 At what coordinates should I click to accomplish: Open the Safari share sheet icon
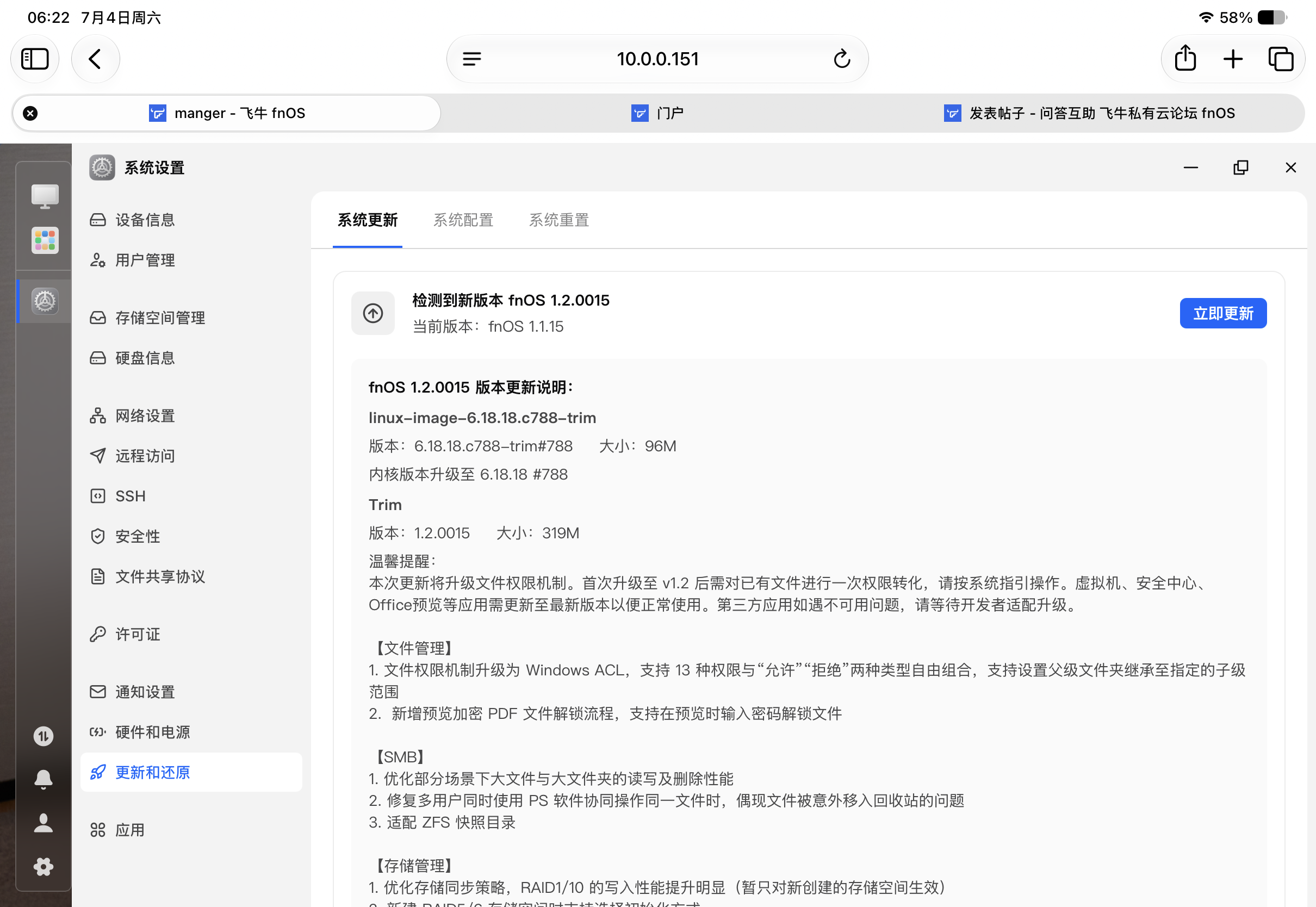pos(1185,58)
